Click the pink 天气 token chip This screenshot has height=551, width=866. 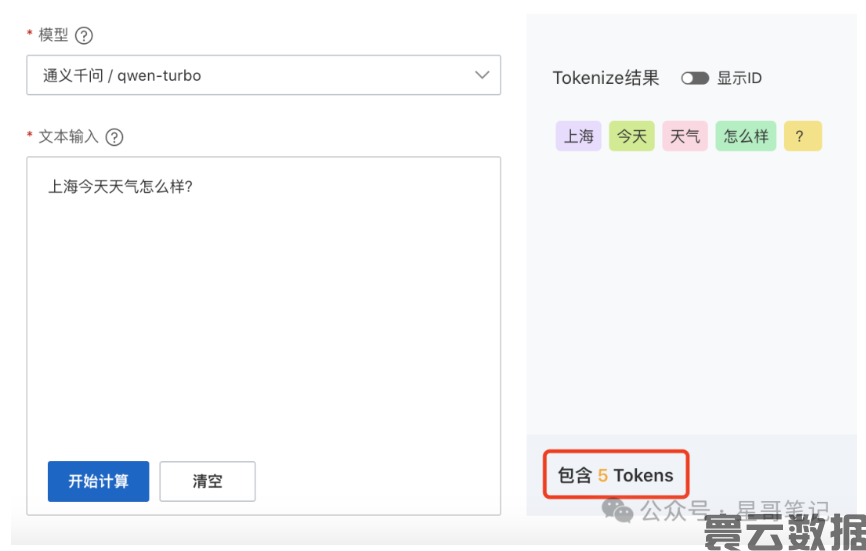[685, 136]
